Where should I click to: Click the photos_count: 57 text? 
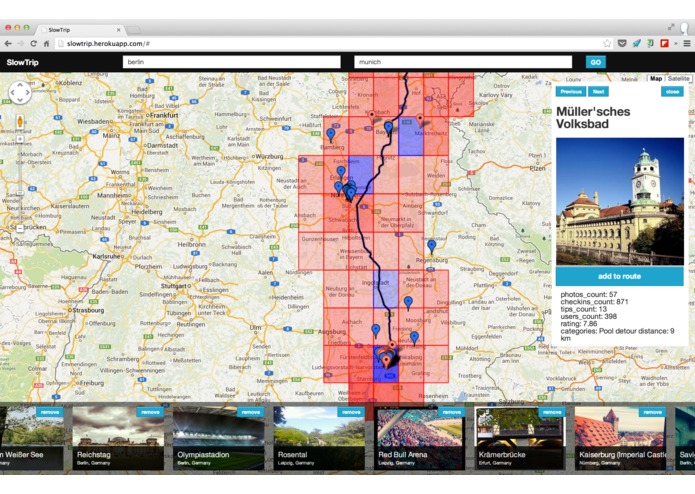coord(589,294)
